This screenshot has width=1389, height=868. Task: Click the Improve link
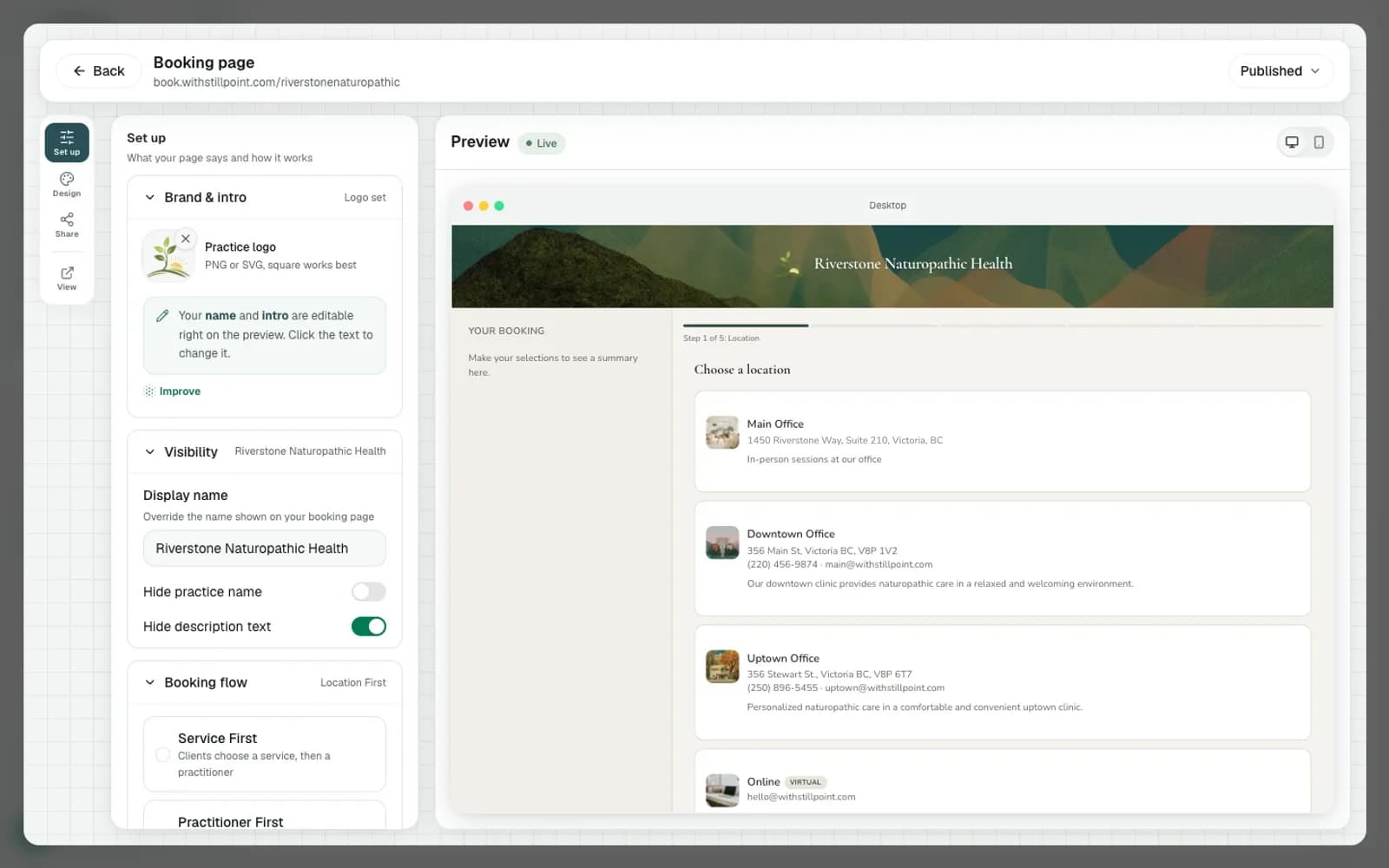point(180,391)
